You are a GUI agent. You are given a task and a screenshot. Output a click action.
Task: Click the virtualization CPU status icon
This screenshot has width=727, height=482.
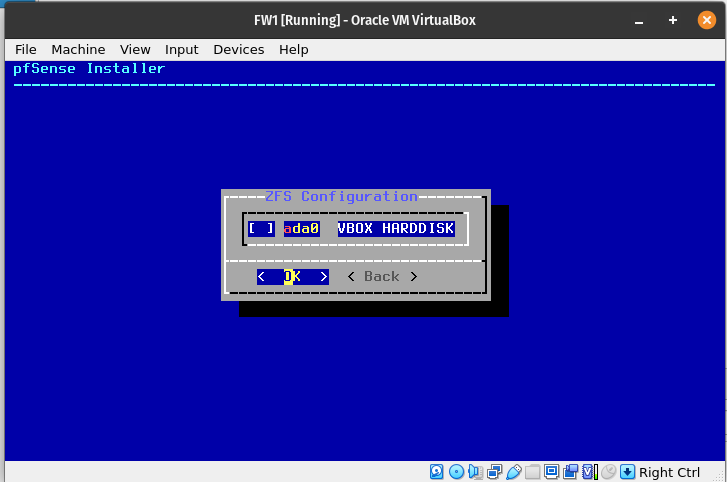click(589, 472)
